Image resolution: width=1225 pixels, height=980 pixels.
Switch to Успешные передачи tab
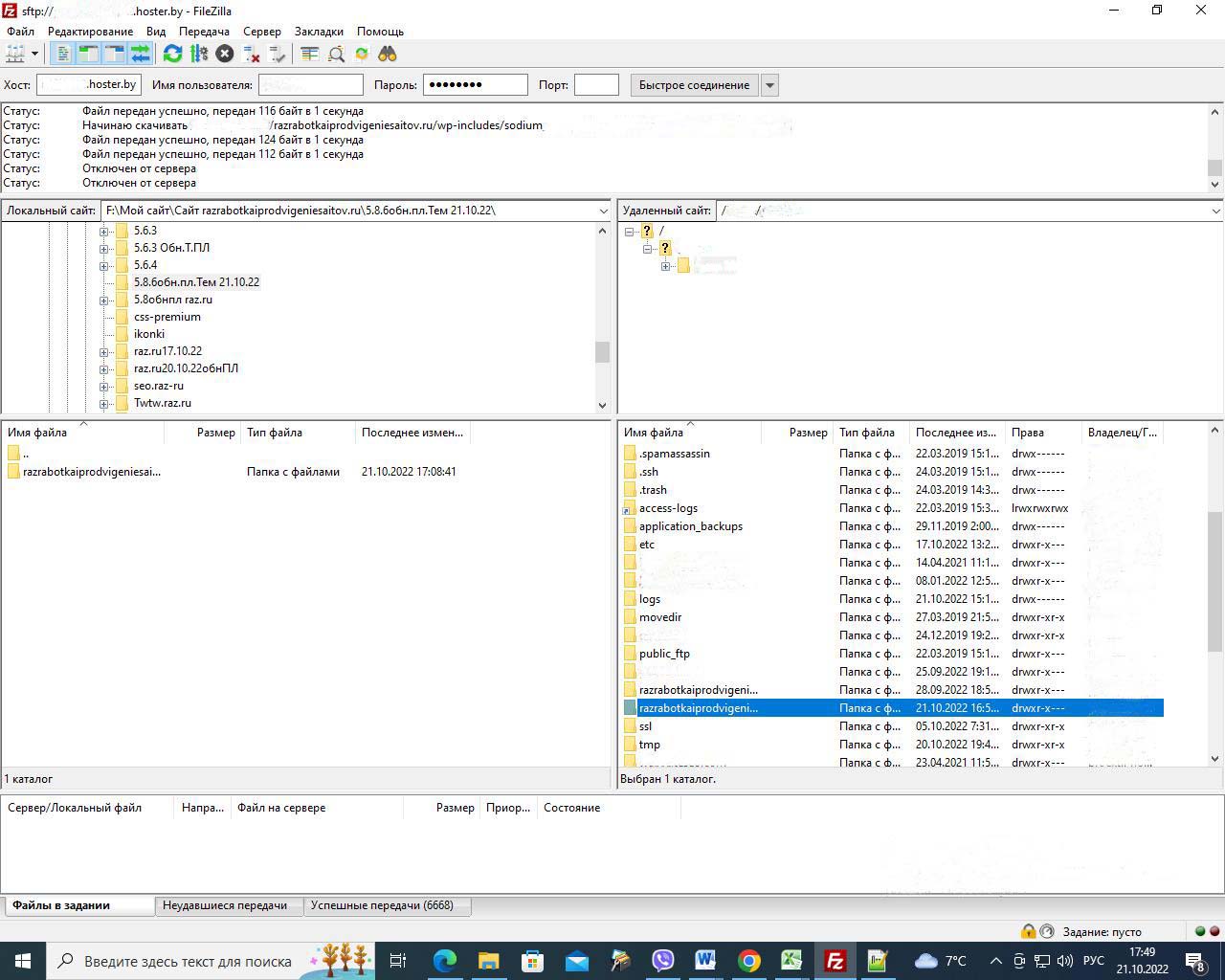click(382, 905)
